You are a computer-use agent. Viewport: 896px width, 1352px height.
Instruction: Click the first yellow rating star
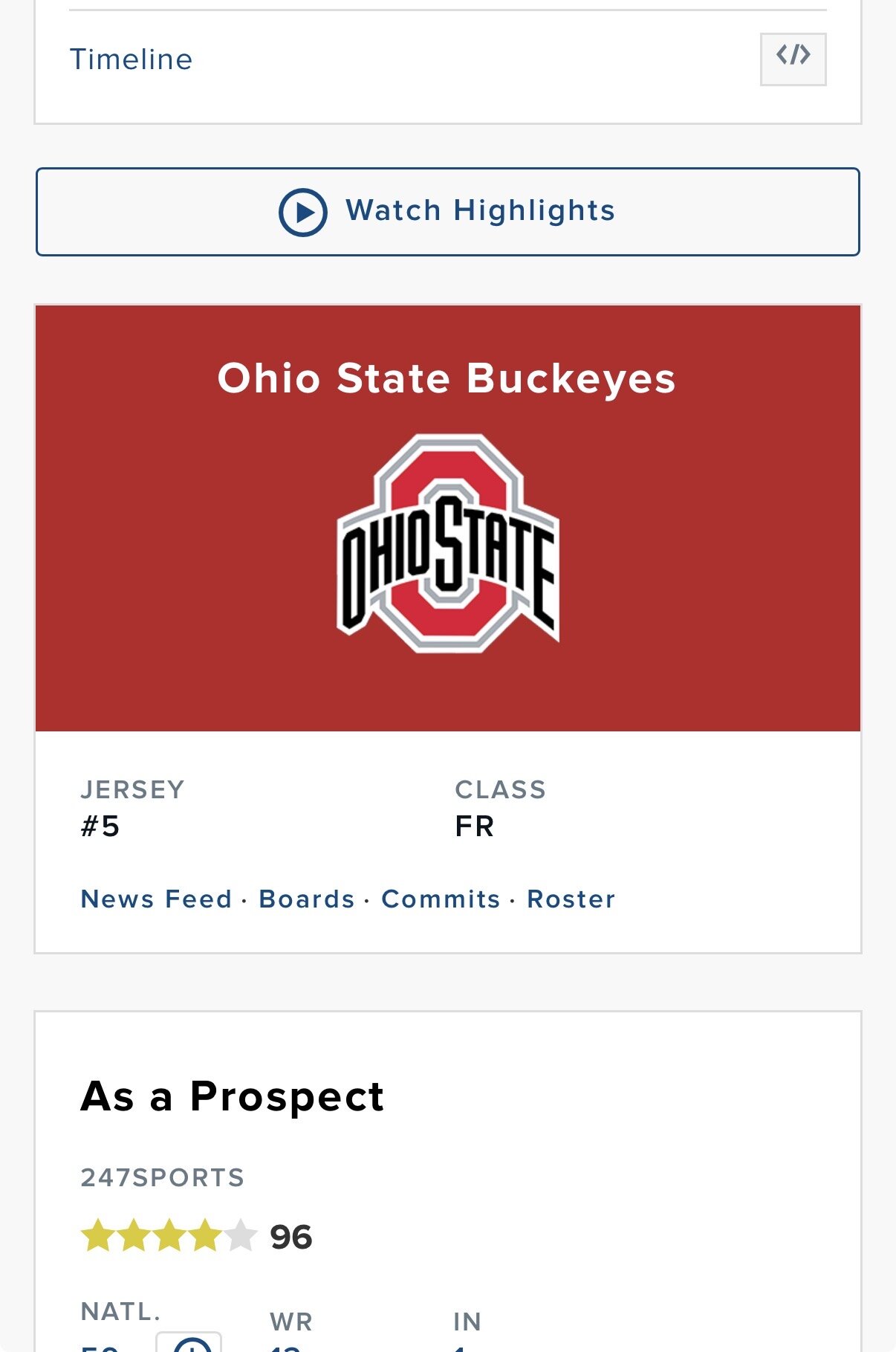[97, 1236]
